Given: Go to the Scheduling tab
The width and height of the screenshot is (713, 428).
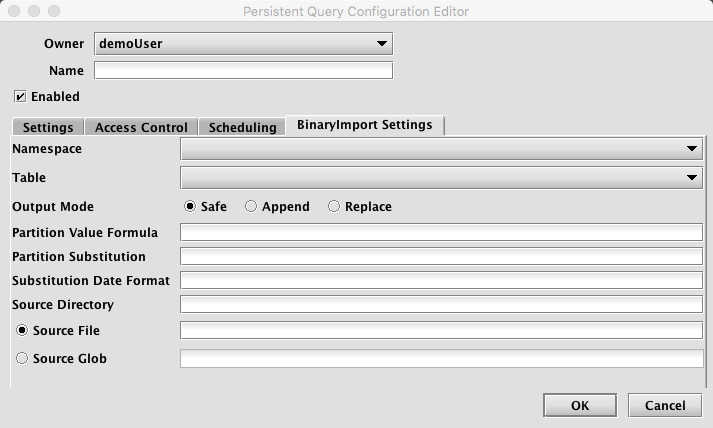Looking at the screenshot, I should [x=242, y=127].
